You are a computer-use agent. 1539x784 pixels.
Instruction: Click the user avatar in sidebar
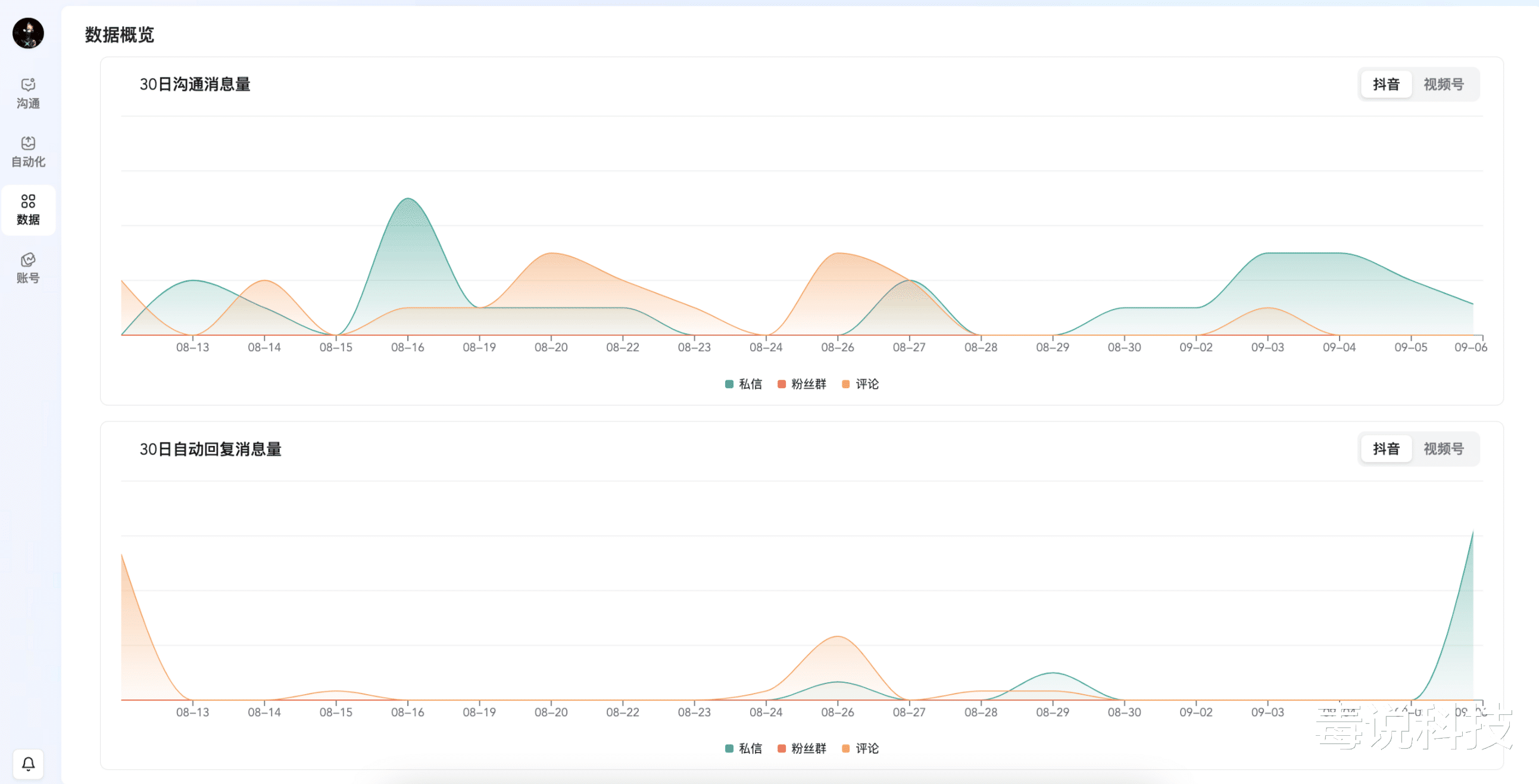(x=28, y=33)
